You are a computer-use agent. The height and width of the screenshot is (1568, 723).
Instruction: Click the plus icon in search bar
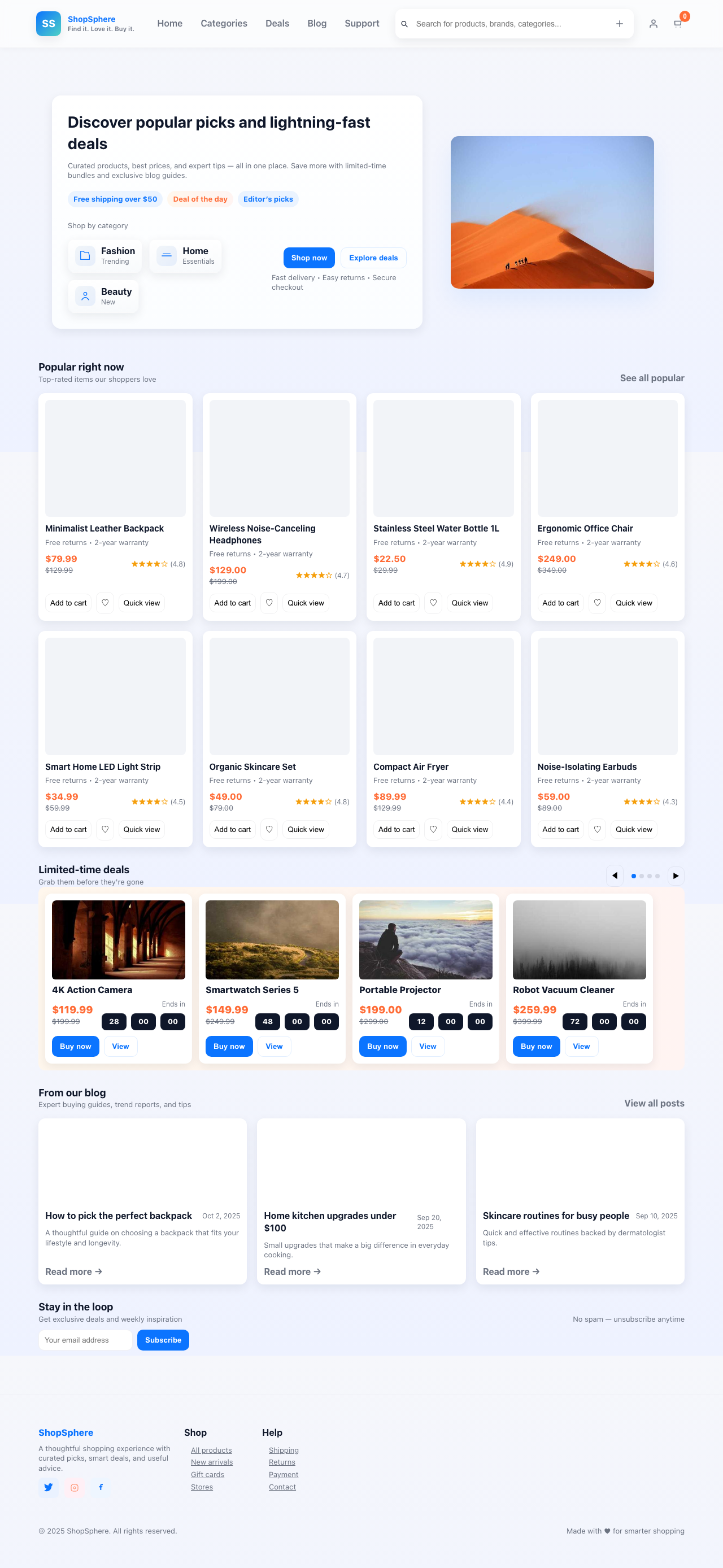619,24
